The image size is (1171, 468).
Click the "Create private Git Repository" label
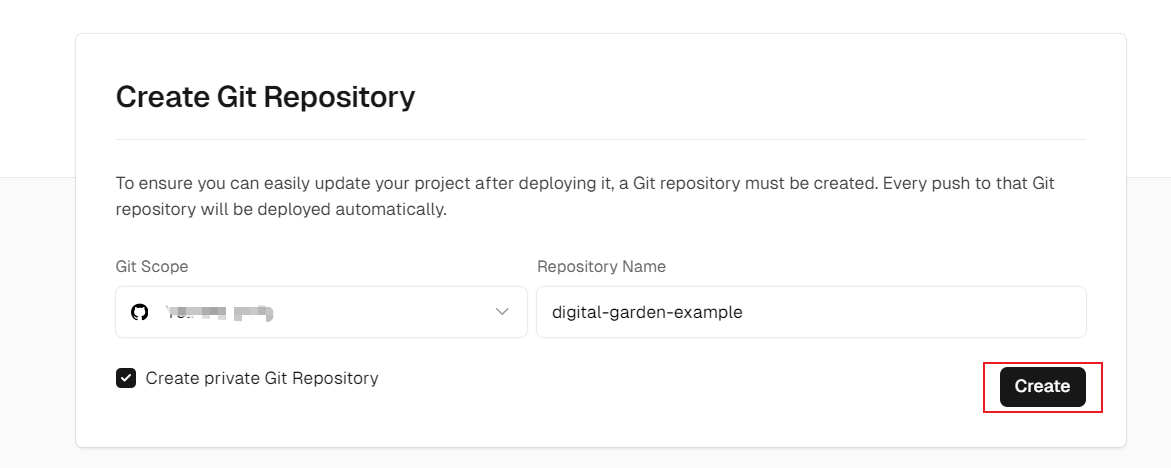tap(262, 378)
